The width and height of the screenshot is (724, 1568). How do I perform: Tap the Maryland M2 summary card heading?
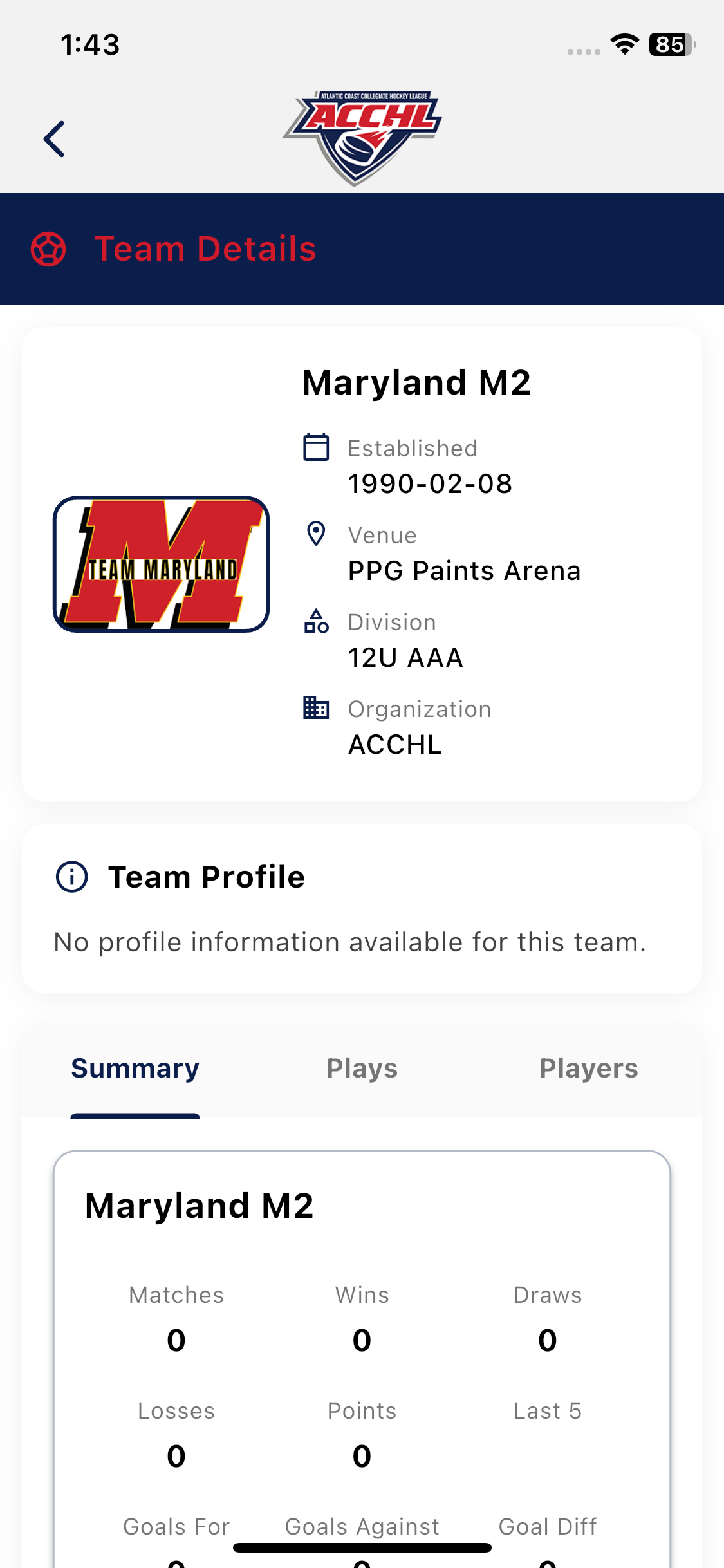point(200,1206)
